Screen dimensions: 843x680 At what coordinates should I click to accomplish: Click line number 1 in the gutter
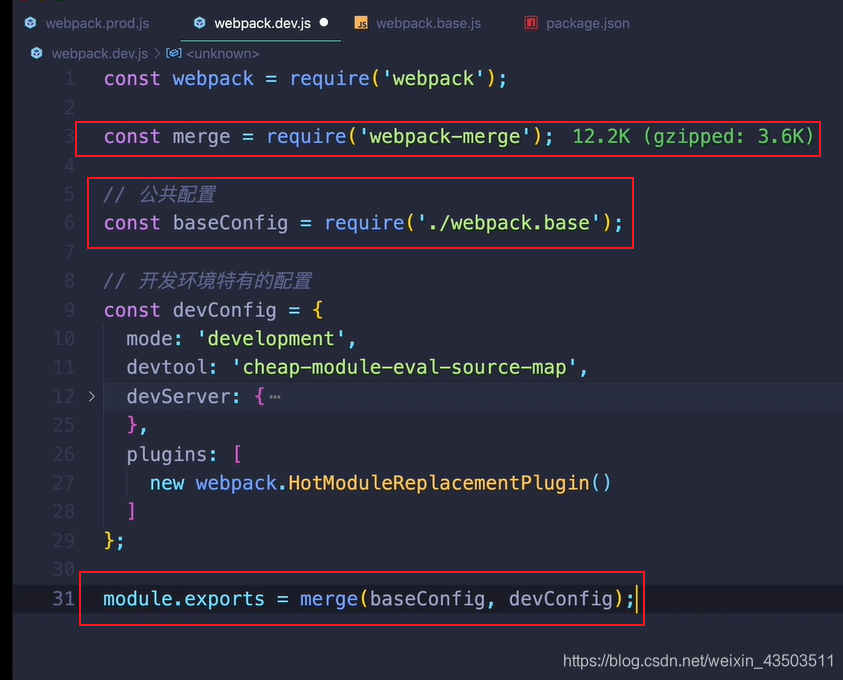[x=69, y=79]
